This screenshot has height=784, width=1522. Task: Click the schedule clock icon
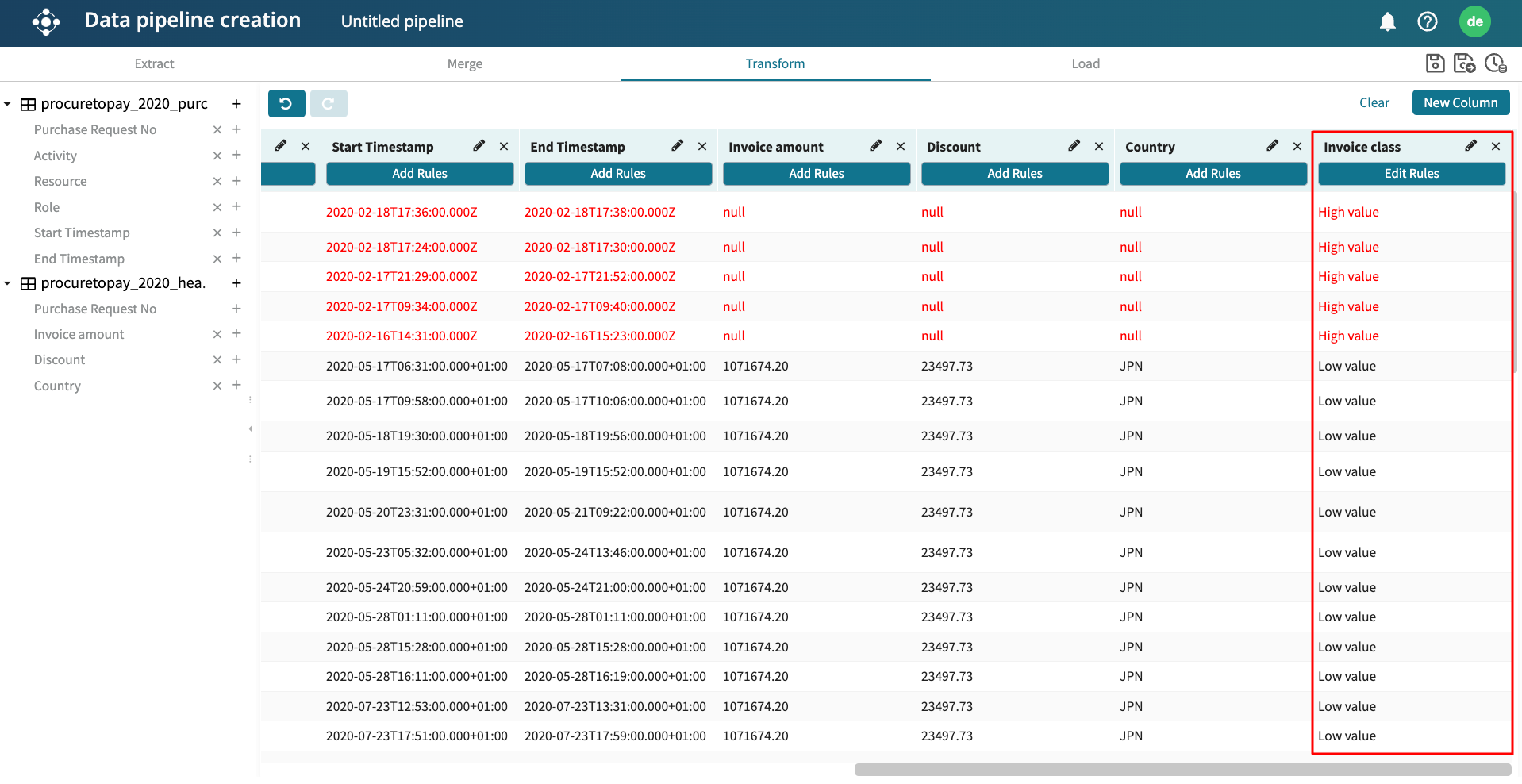(x=1495, y=63)
